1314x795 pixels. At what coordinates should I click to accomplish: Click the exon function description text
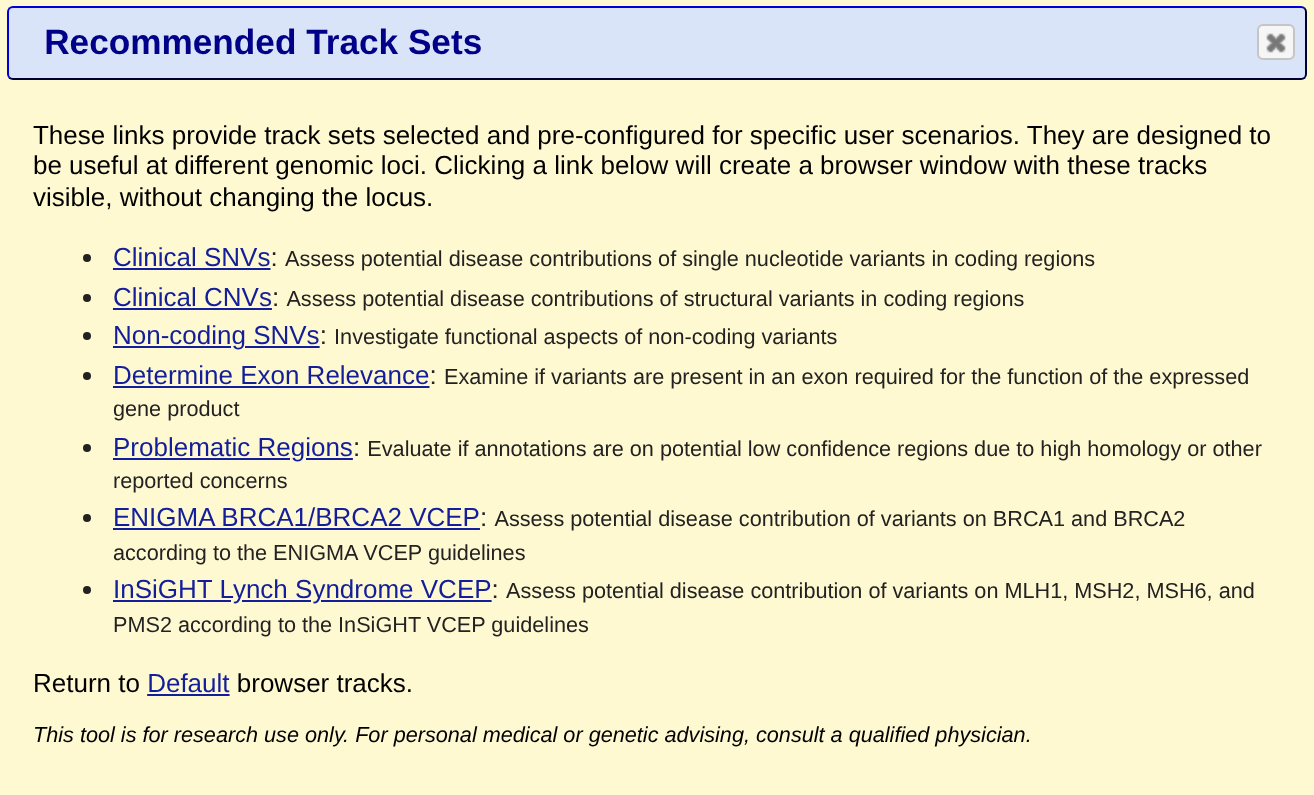click(681, 393)
